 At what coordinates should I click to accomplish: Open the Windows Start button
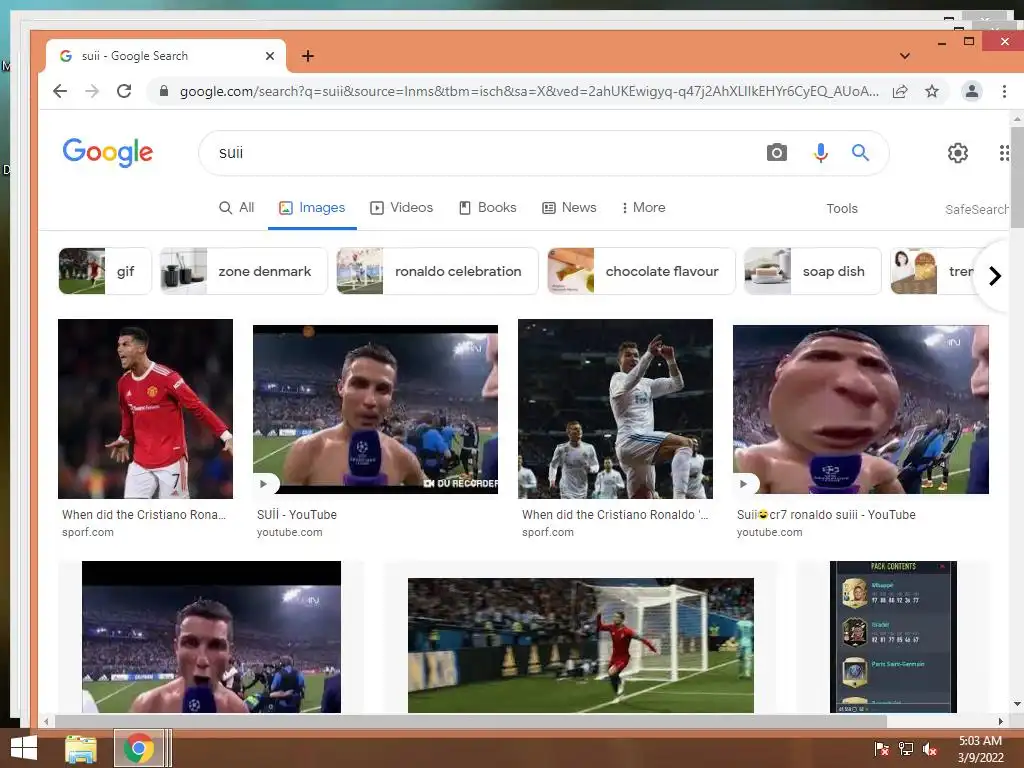(x=24, y=748)
